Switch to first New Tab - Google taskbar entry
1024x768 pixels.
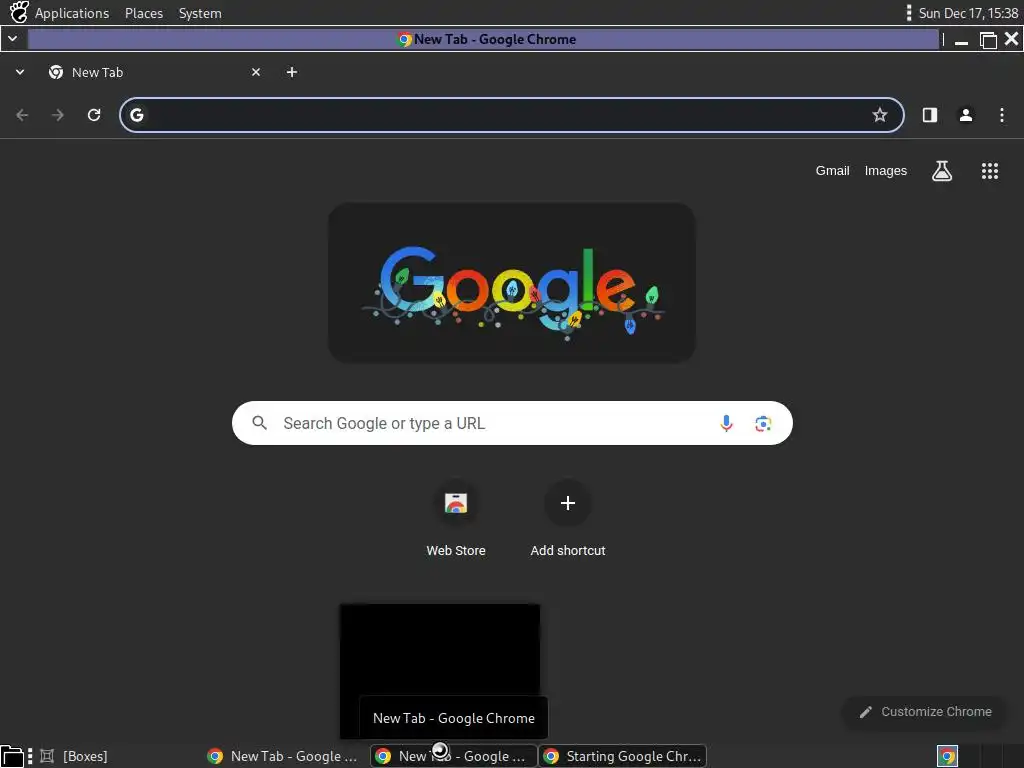click(x=283, y=756)
